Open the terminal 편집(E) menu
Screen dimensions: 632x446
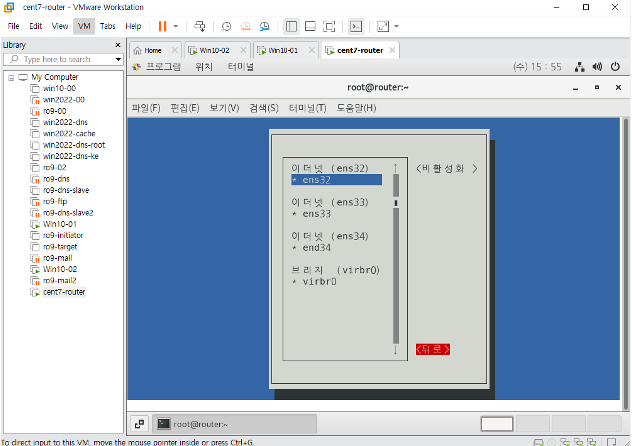click(x=185, y=108)
